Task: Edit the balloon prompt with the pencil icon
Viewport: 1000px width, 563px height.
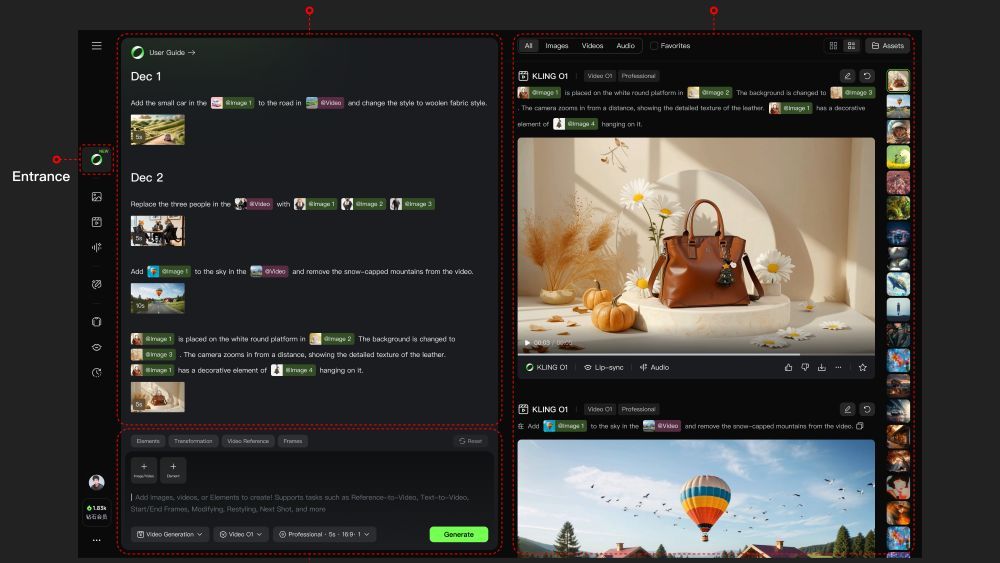Action: point(848,409)
